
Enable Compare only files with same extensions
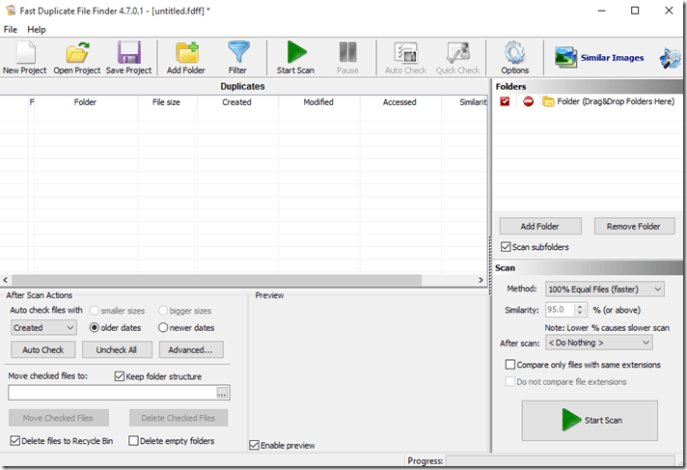click(x=510, y=364)
